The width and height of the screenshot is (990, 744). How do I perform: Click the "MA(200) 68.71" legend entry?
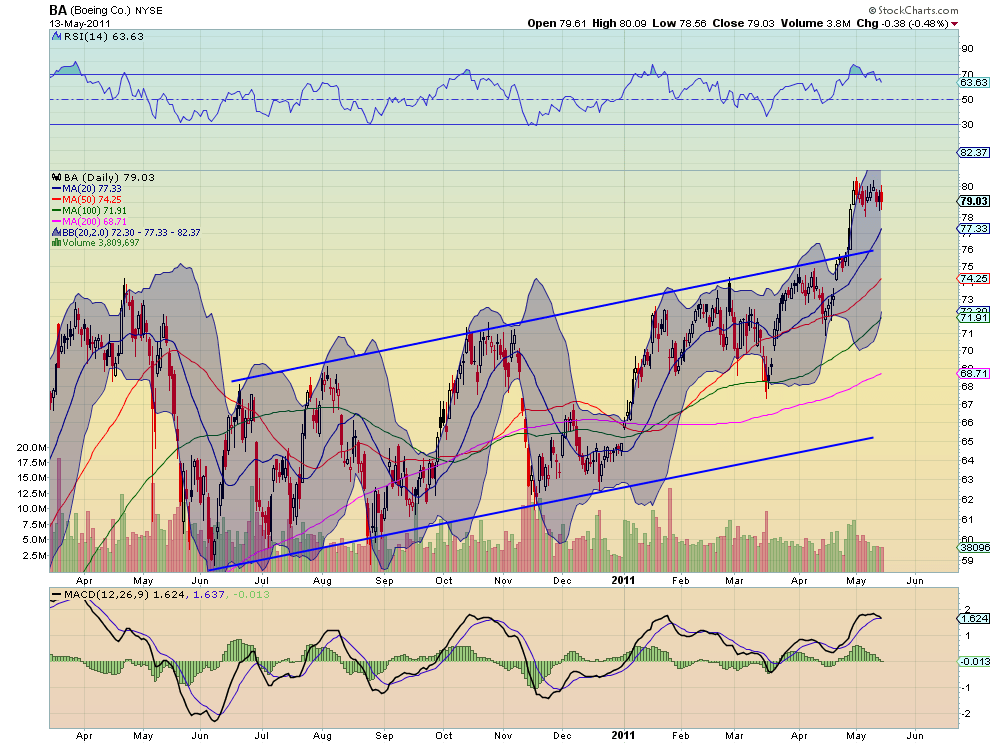pyautogui.click(x=94, y=222)
